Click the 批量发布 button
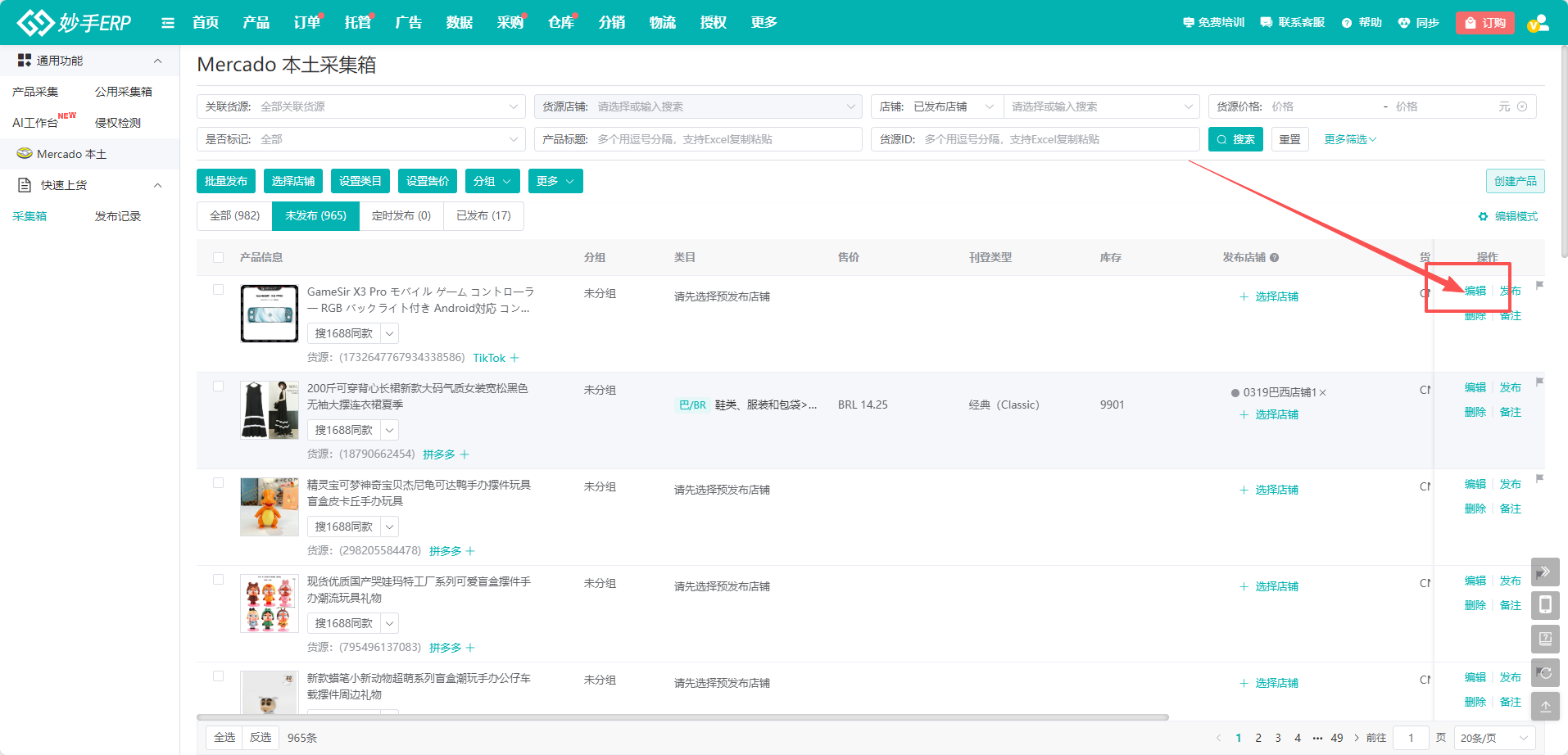Screen dimensions: 1568x755 tap(226, 181)
